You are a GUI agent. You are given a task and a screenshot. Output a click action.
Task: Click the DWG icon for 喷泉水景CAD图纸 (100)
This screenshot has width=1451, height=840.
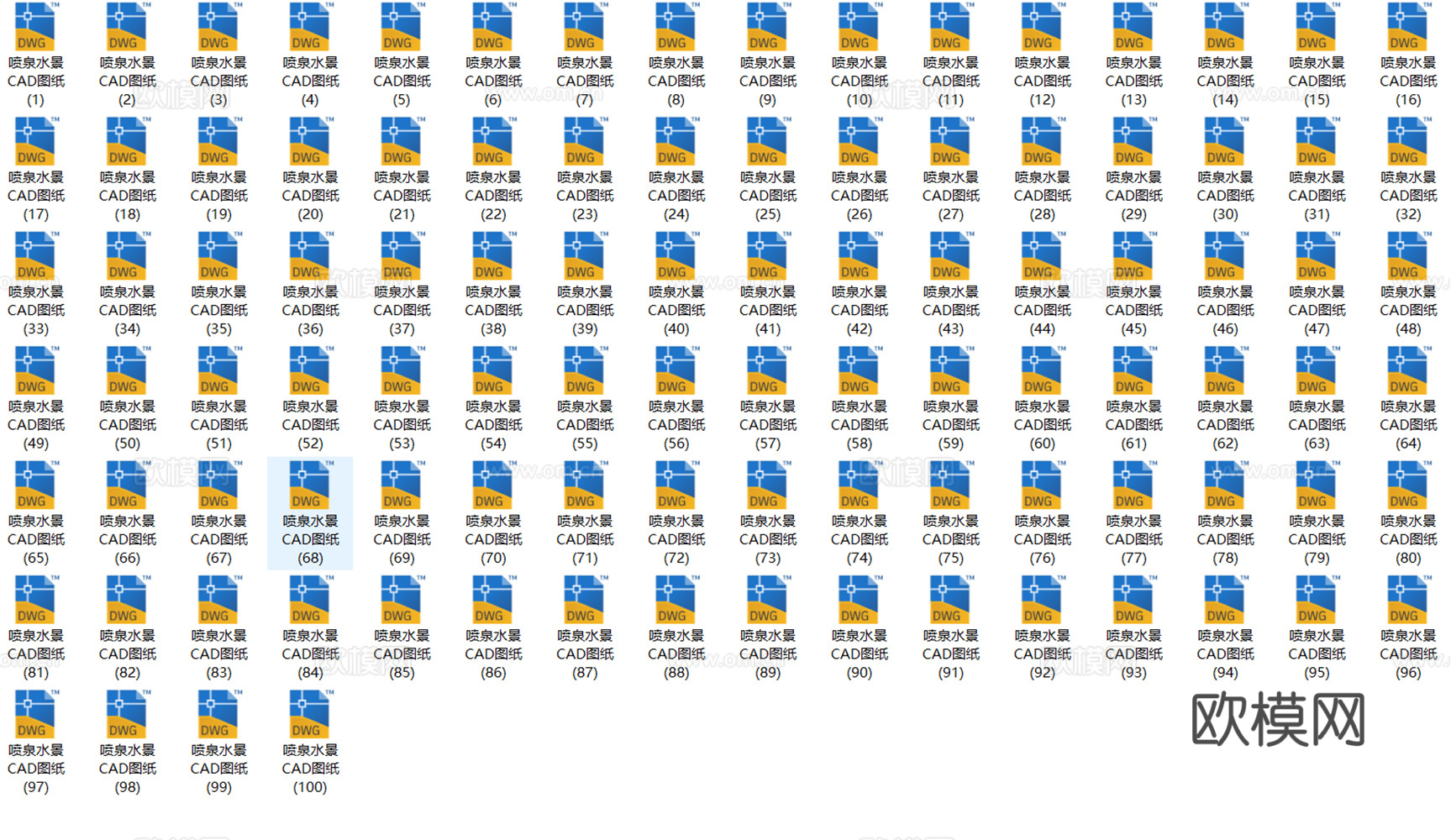310,715
